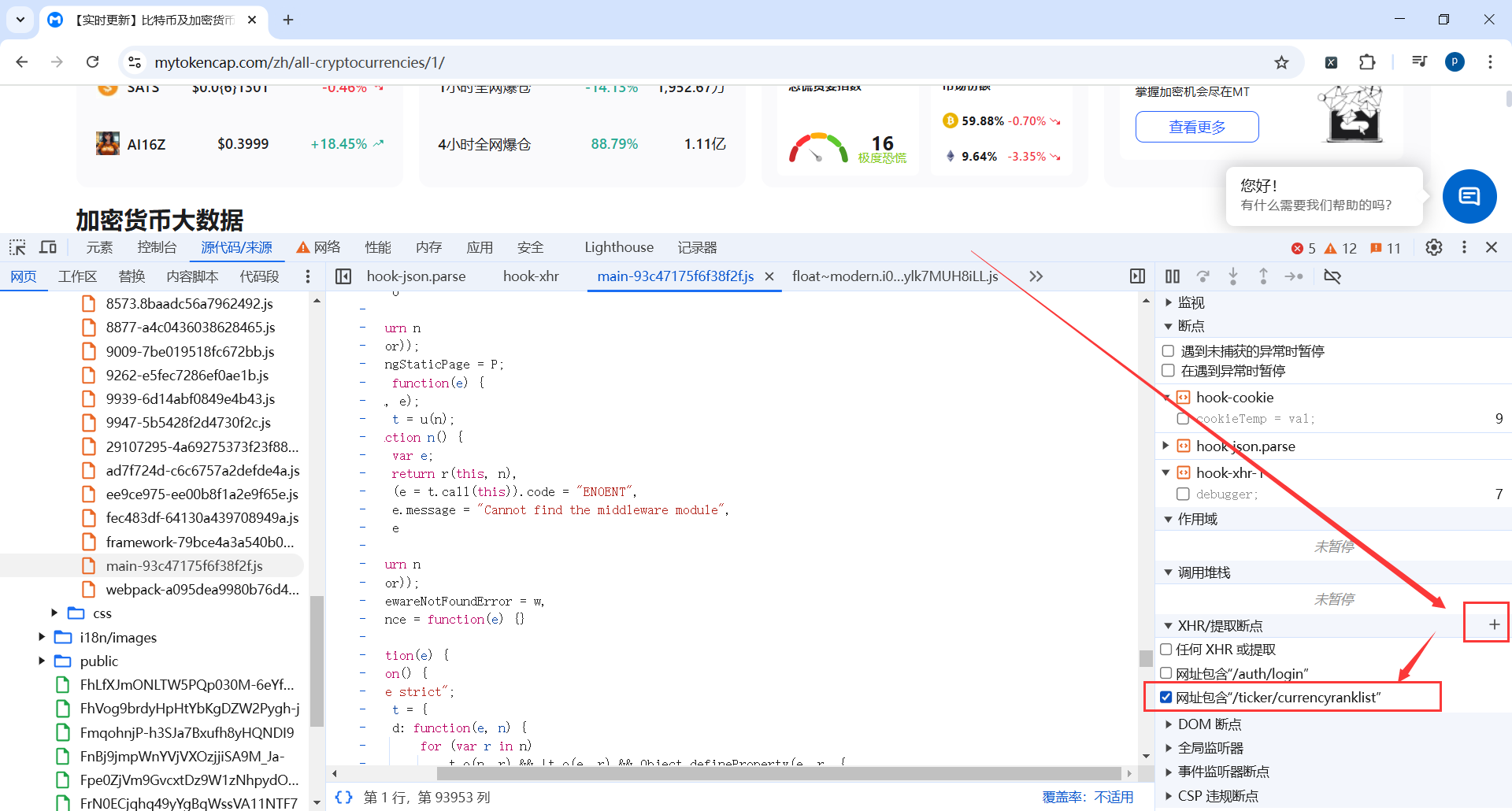Enable pause on caught exceptions checkbox
This screenshot has width=1512, height=811.
1169,371
